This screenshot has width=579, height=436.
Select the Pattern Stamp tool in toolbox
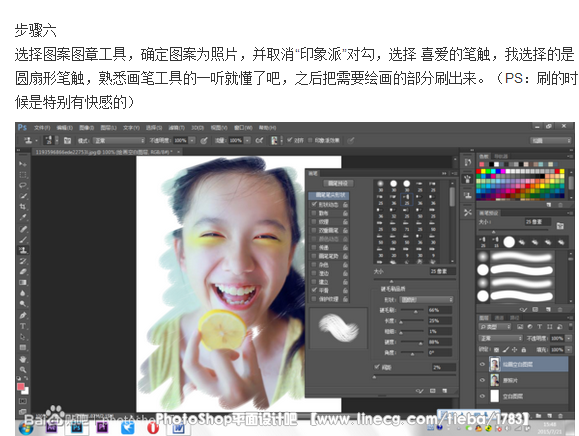tap(23, 250)
